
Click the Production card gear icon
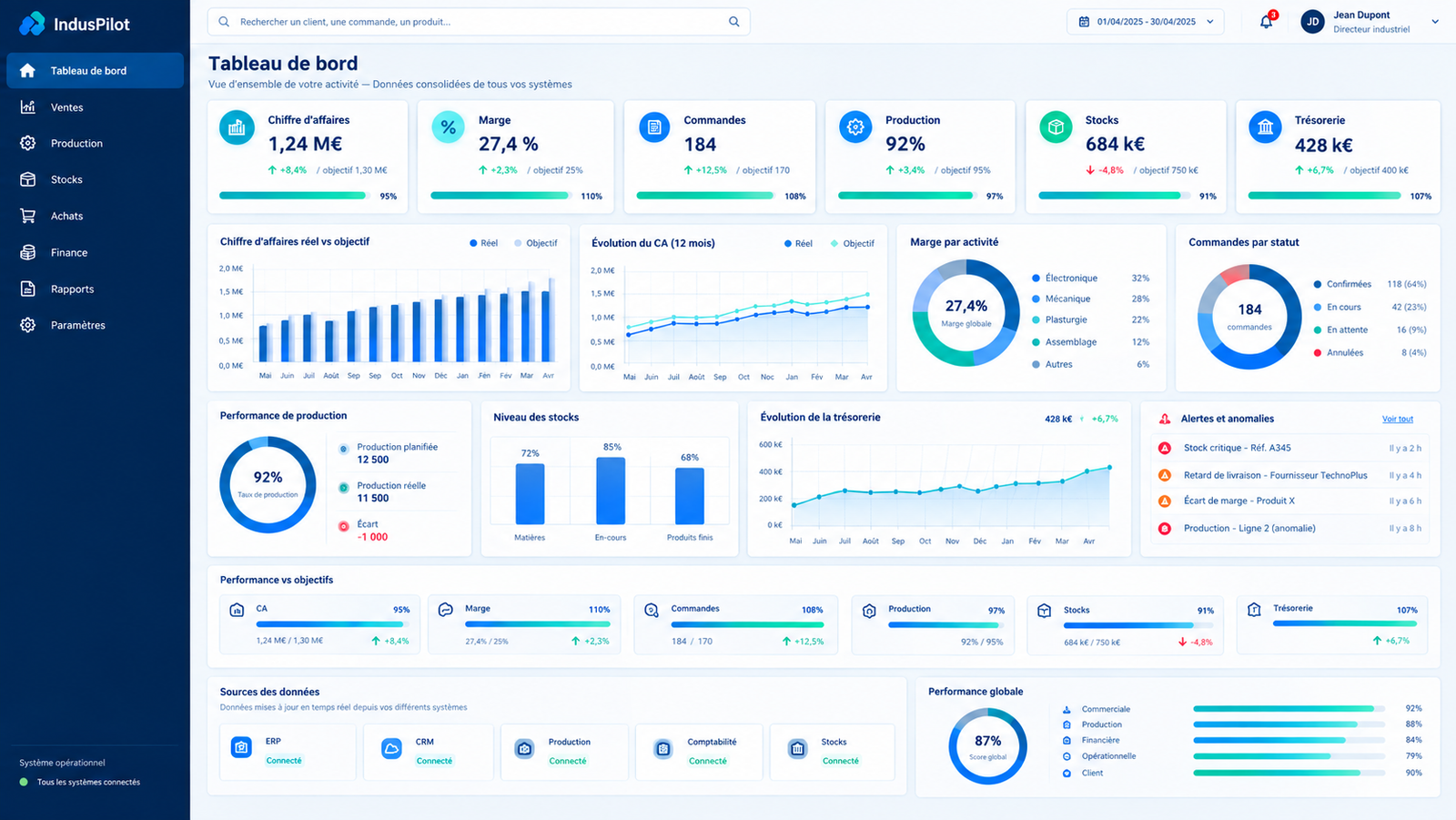pyautogui.click(x=855, y=127)
